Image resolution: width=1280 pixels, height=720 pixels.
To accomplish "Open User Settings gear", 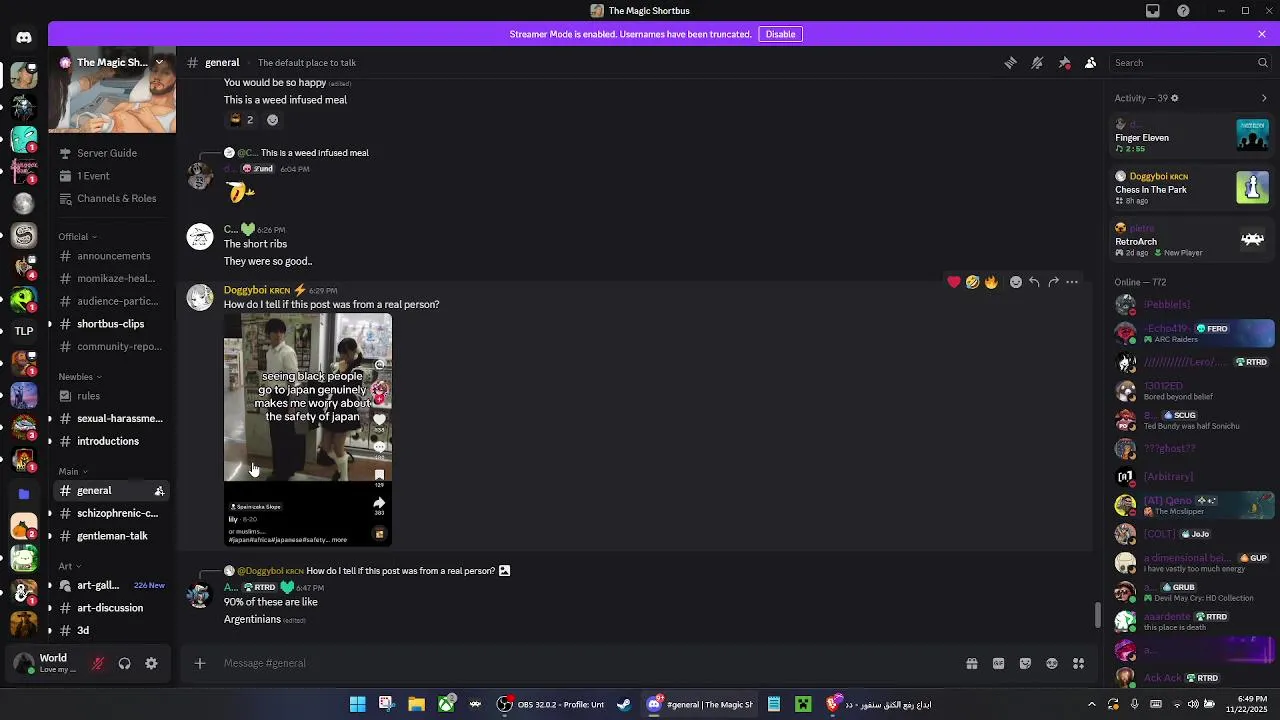I will tap(151, 663).
